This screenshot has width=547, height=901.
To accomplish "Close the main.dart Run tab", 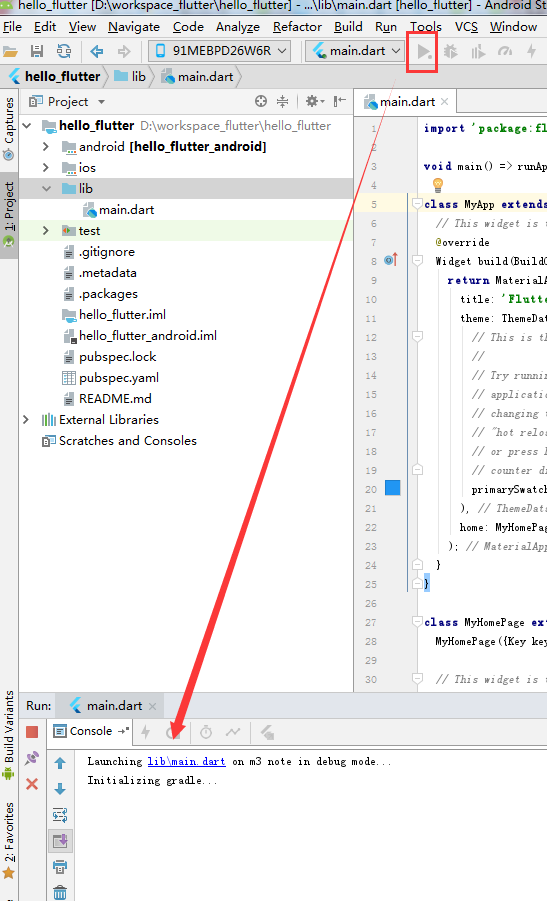I will coord(152,706).
